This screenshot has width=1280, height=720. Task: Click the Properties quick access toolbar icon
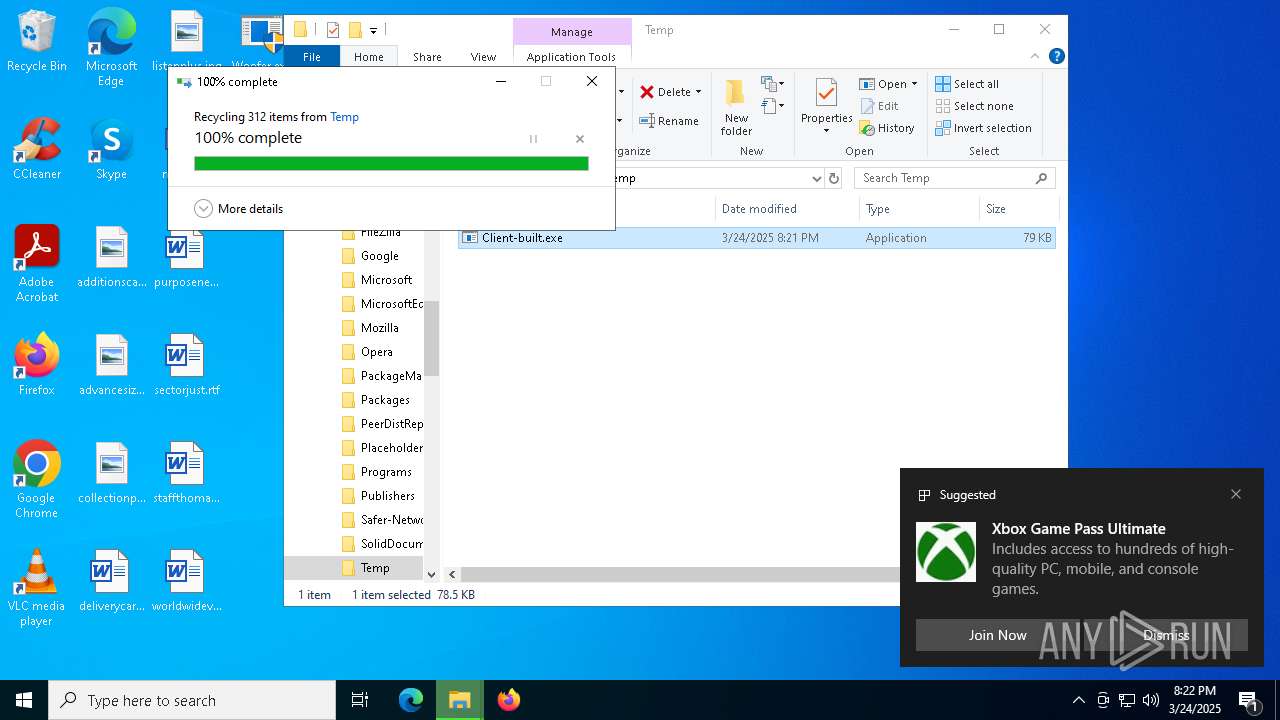pyautogui.click(x=333, y=30)
